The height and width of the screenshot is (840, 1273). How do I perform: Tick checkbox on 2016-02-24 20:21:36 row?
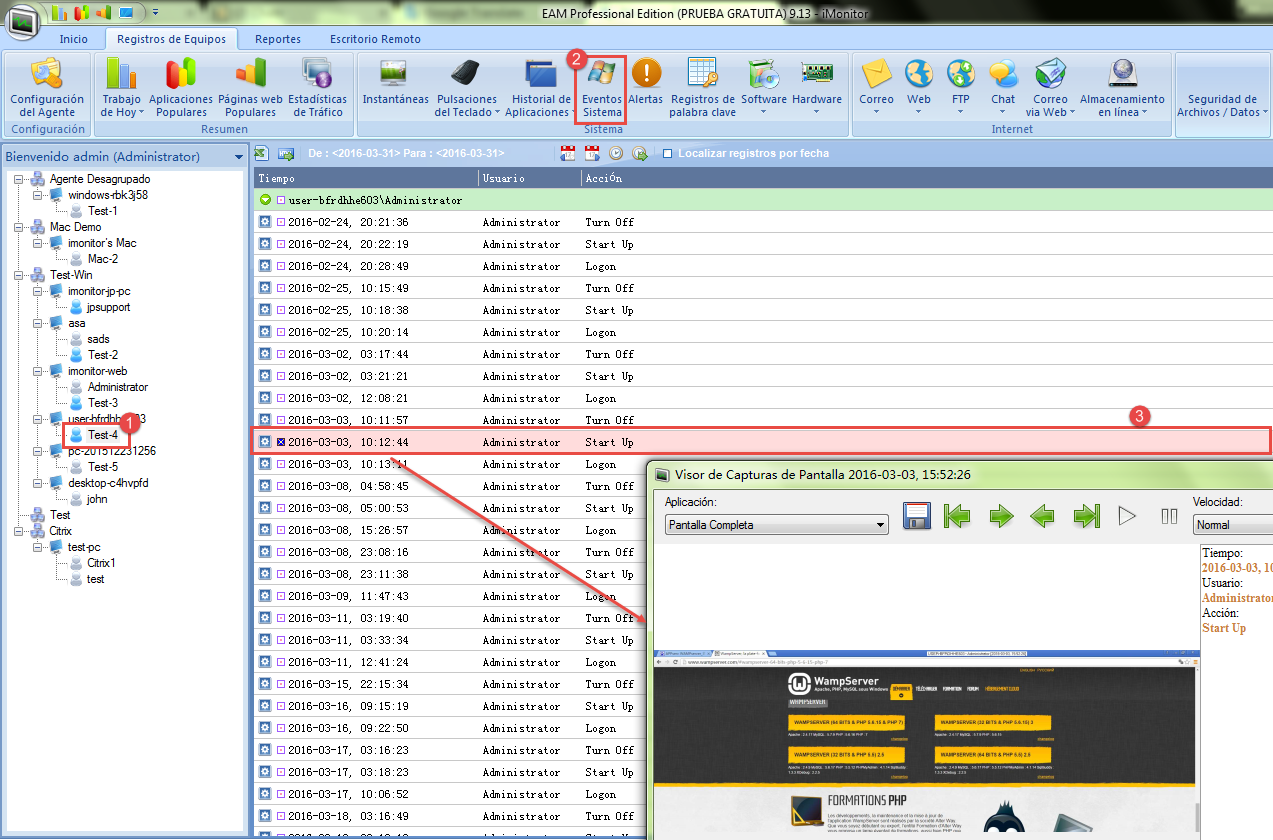[x=281, y=222]
